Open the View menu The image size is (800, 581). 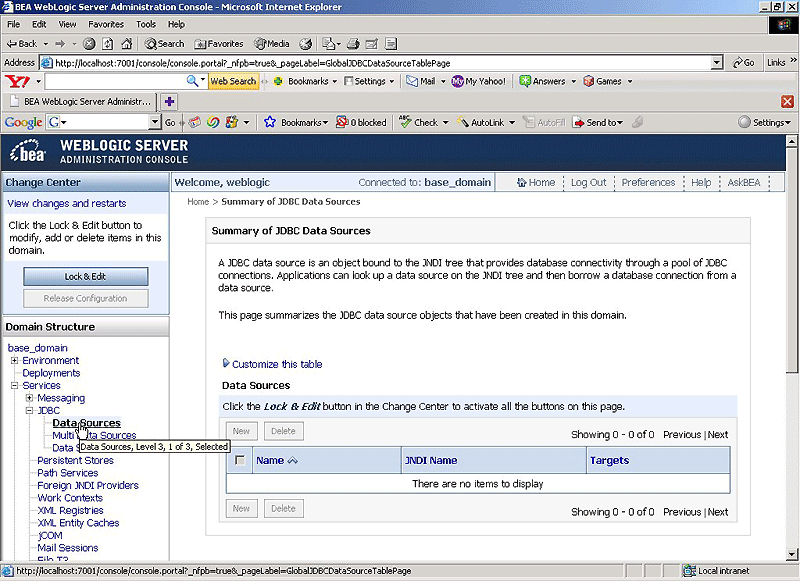(x=67, y=24)
